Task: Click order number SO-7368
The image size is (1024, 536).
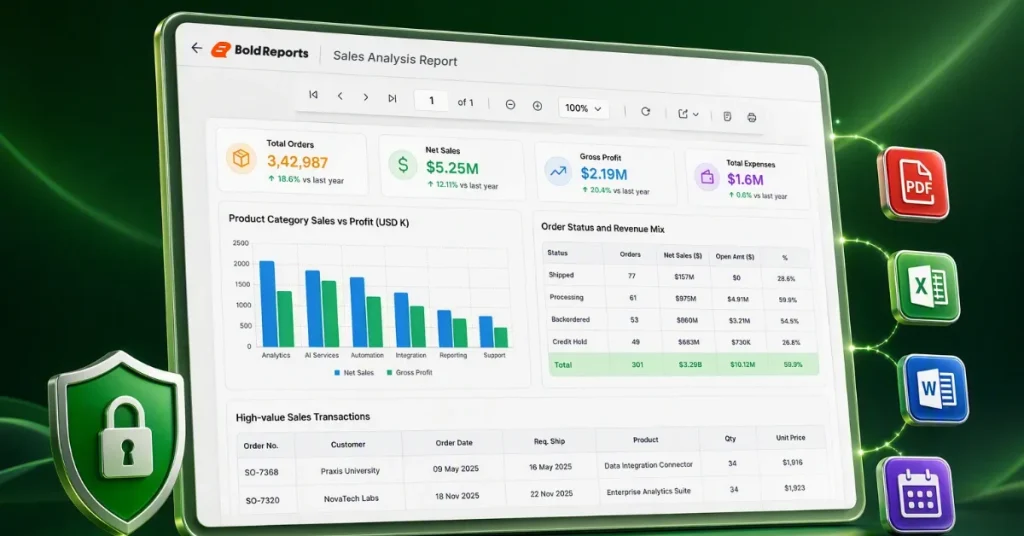Action: click(x=261, y=472)
